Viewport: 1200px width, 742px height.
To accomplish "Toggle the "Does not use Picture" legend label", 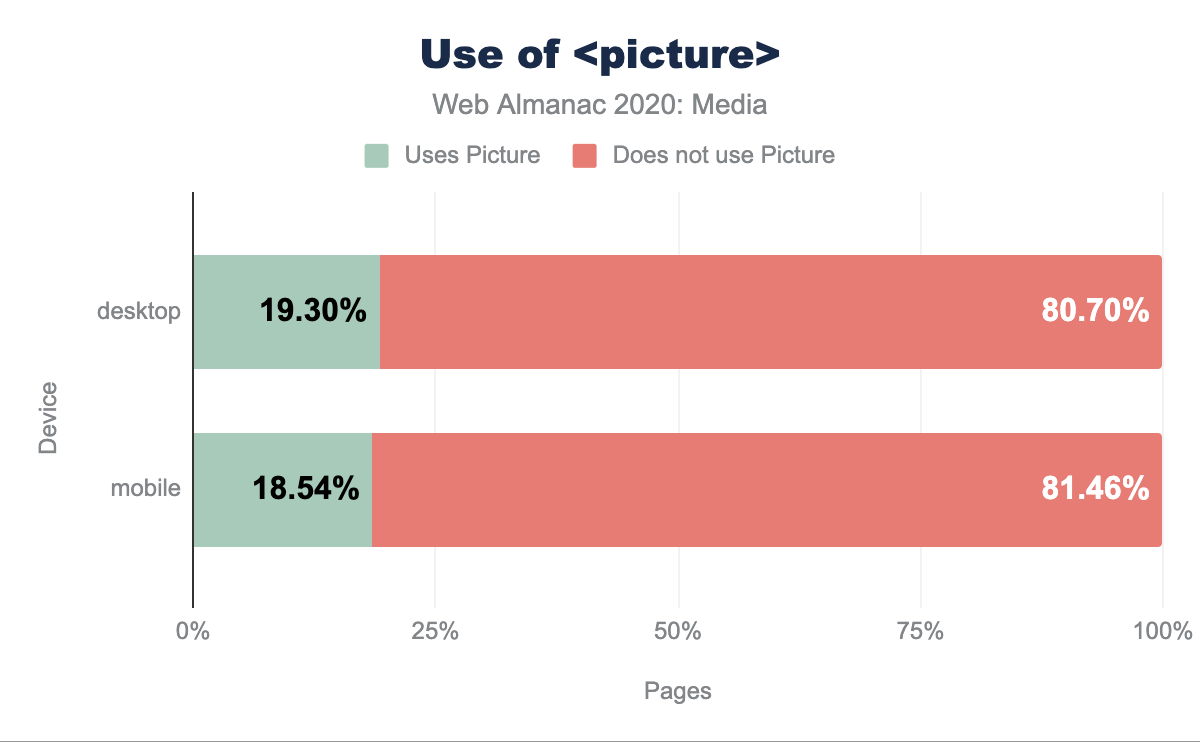I will 723,156.
